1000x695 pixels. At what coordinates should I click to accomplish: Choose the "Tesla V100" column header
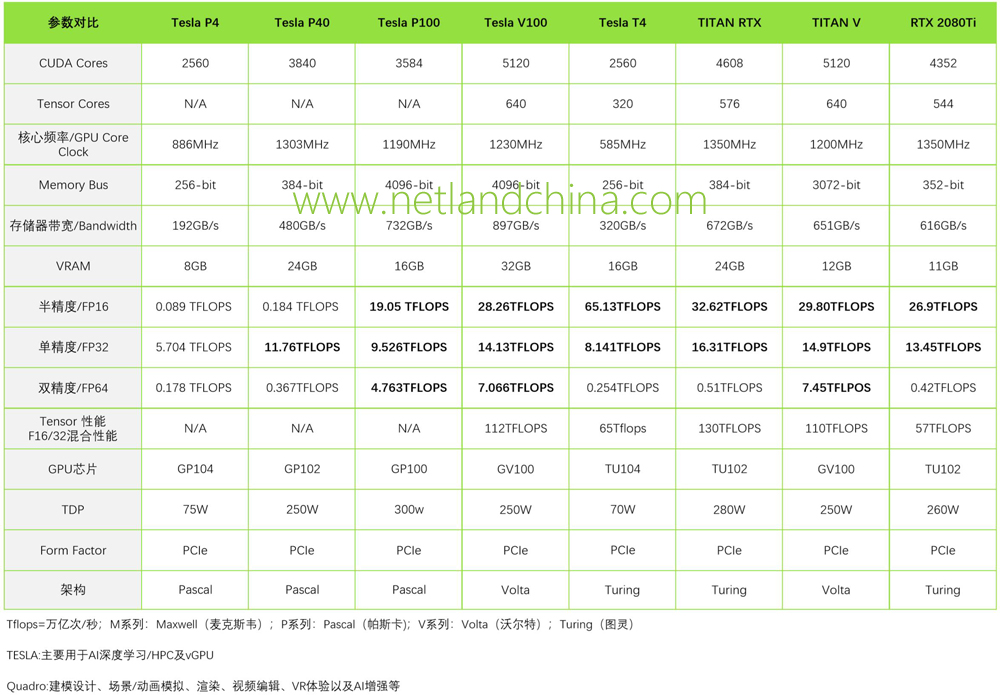click(x=515, y=23)
